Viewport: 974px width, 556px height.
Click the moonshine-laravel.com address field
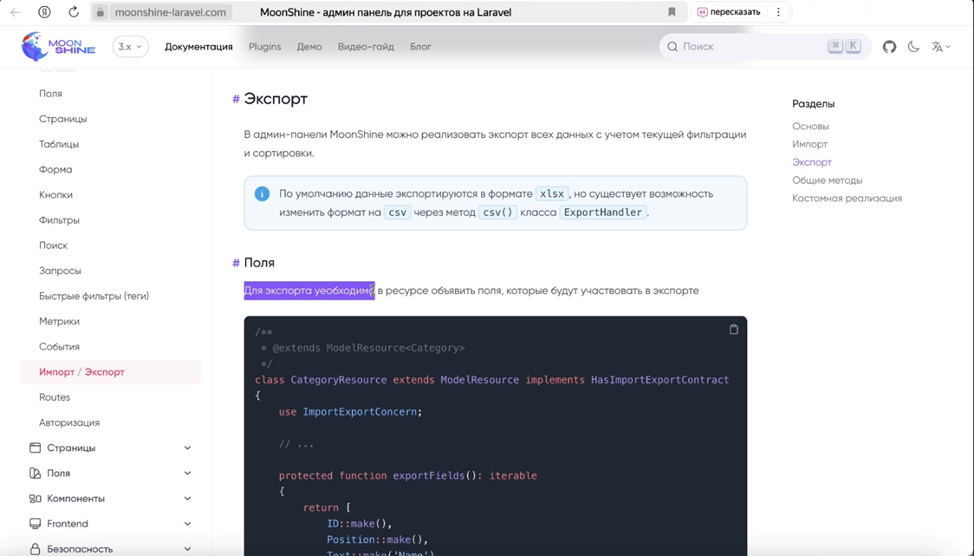click(x=170, y=12)
